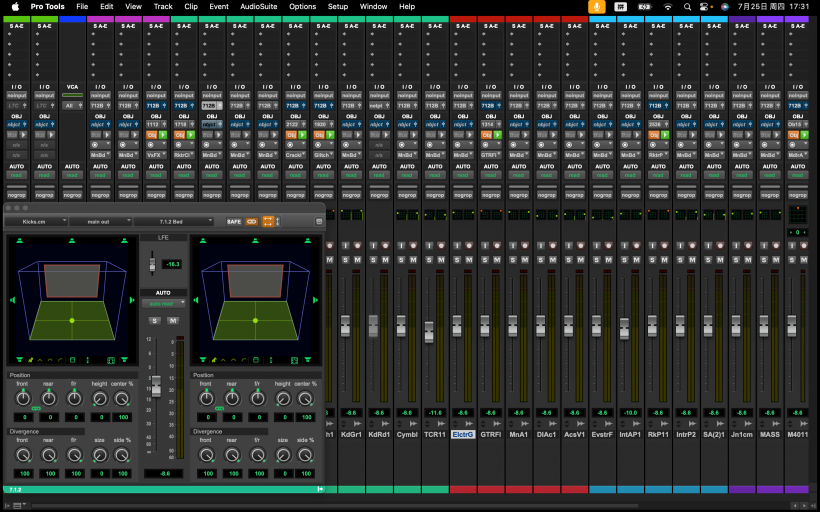The height and width of the screenshot is (512, 820).
Task: Open auto read automation dropdown in panner
Action: coord(163,303)
